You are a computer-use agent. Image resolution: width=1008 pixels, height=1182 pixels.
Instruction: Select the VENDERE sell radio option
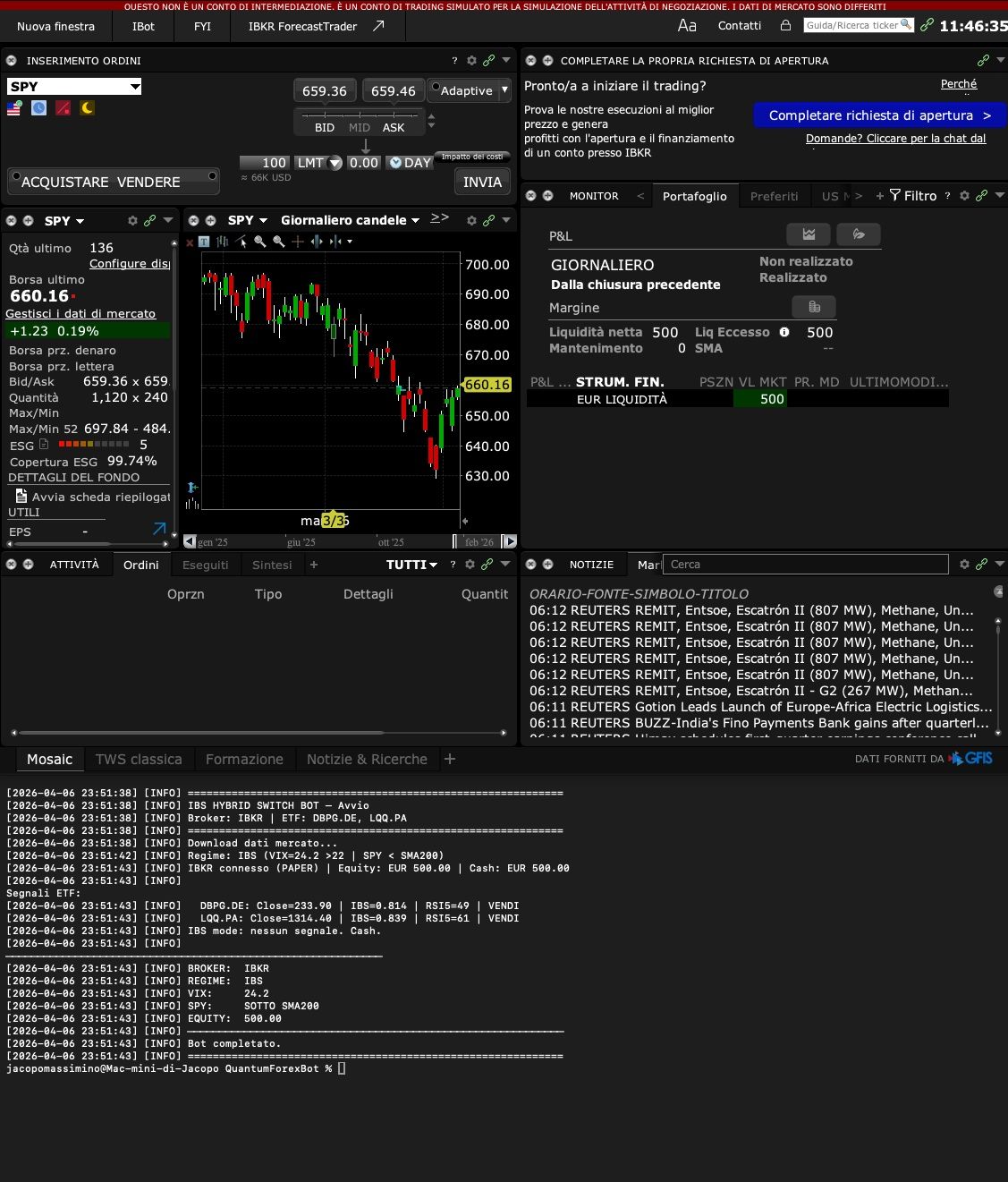point(212,175)
